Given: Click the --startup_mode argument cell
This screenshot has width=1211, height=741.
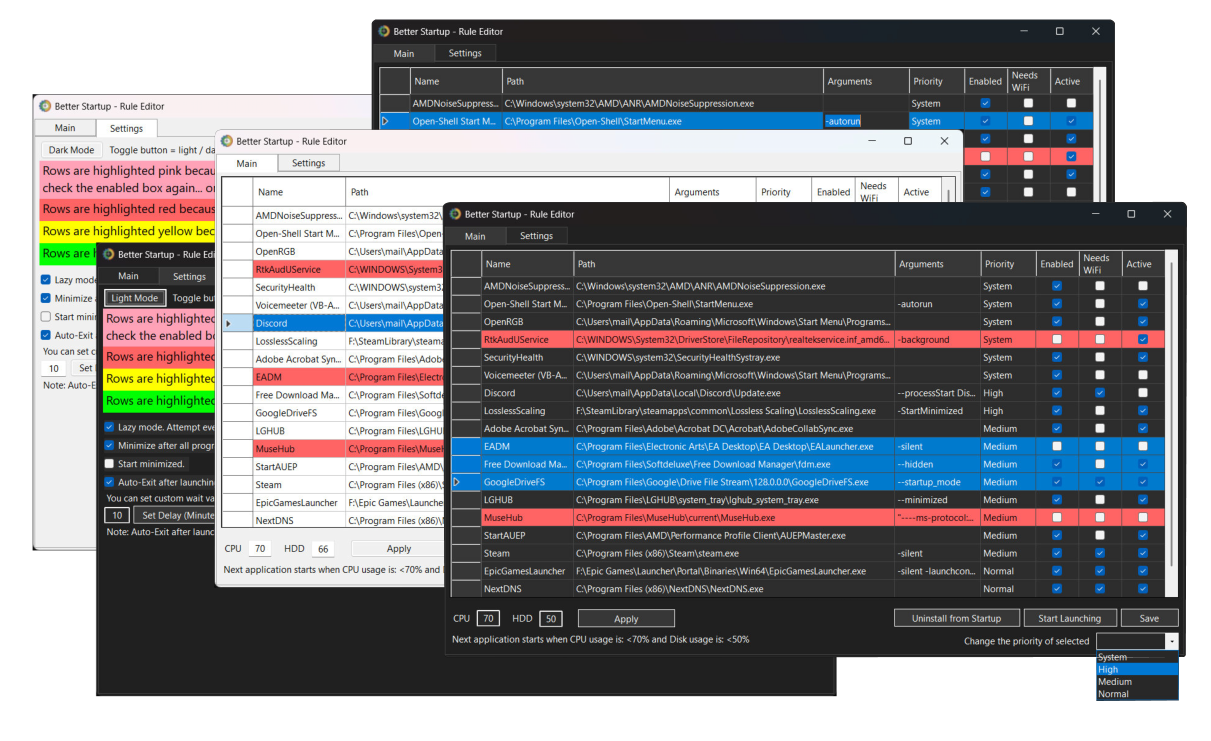Looking at the screenshot, I should pos(938,482).
